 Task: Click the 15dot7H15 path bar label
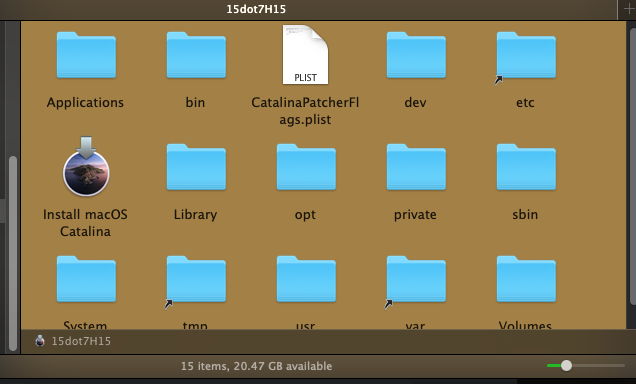coord(81,341)
